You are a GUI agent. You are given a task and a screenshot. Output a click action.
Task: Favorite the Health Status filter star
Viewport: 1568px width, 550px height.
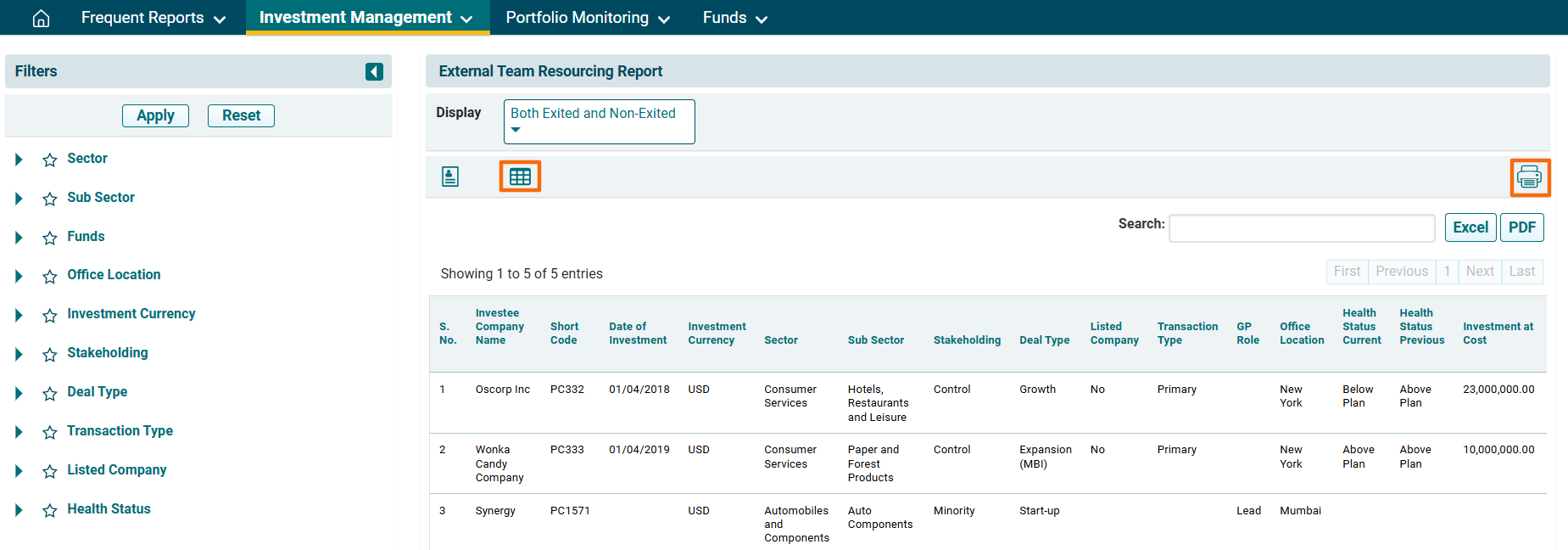point(50,510)
